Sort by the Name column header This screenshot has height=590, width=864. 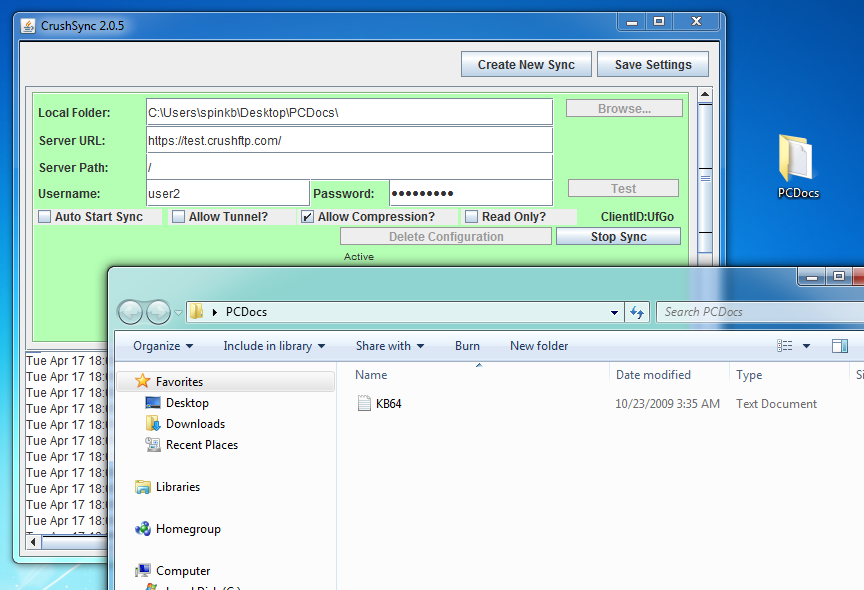[371, 375]
